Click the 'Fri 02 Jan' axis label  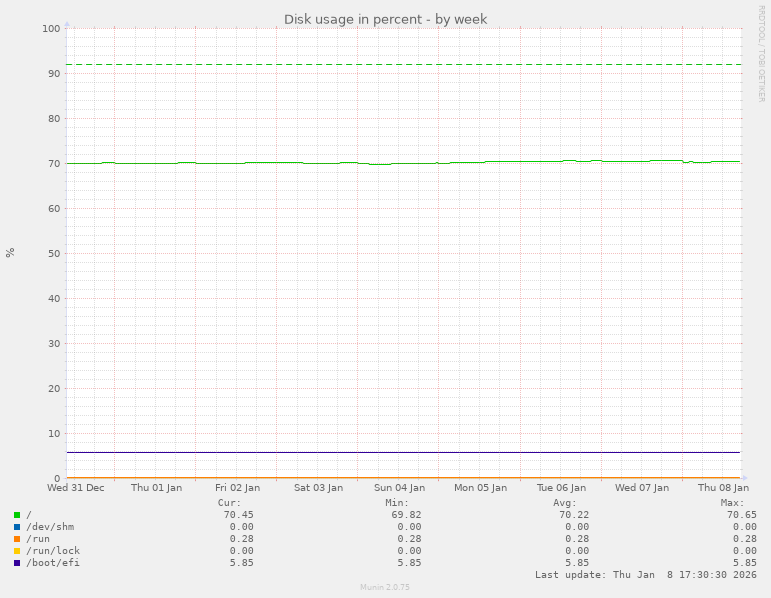[x=237, y=487]
